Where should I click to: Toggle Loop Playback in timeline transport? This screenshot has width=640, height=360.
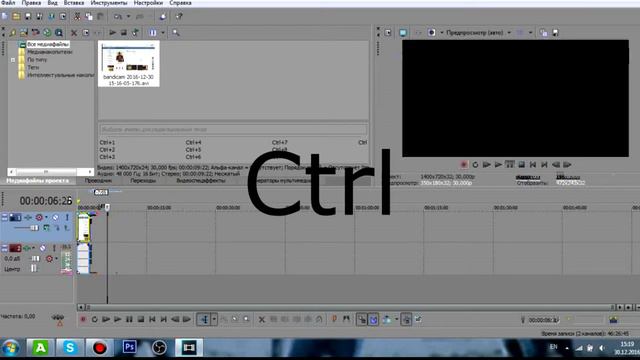(x=94, y=319)
